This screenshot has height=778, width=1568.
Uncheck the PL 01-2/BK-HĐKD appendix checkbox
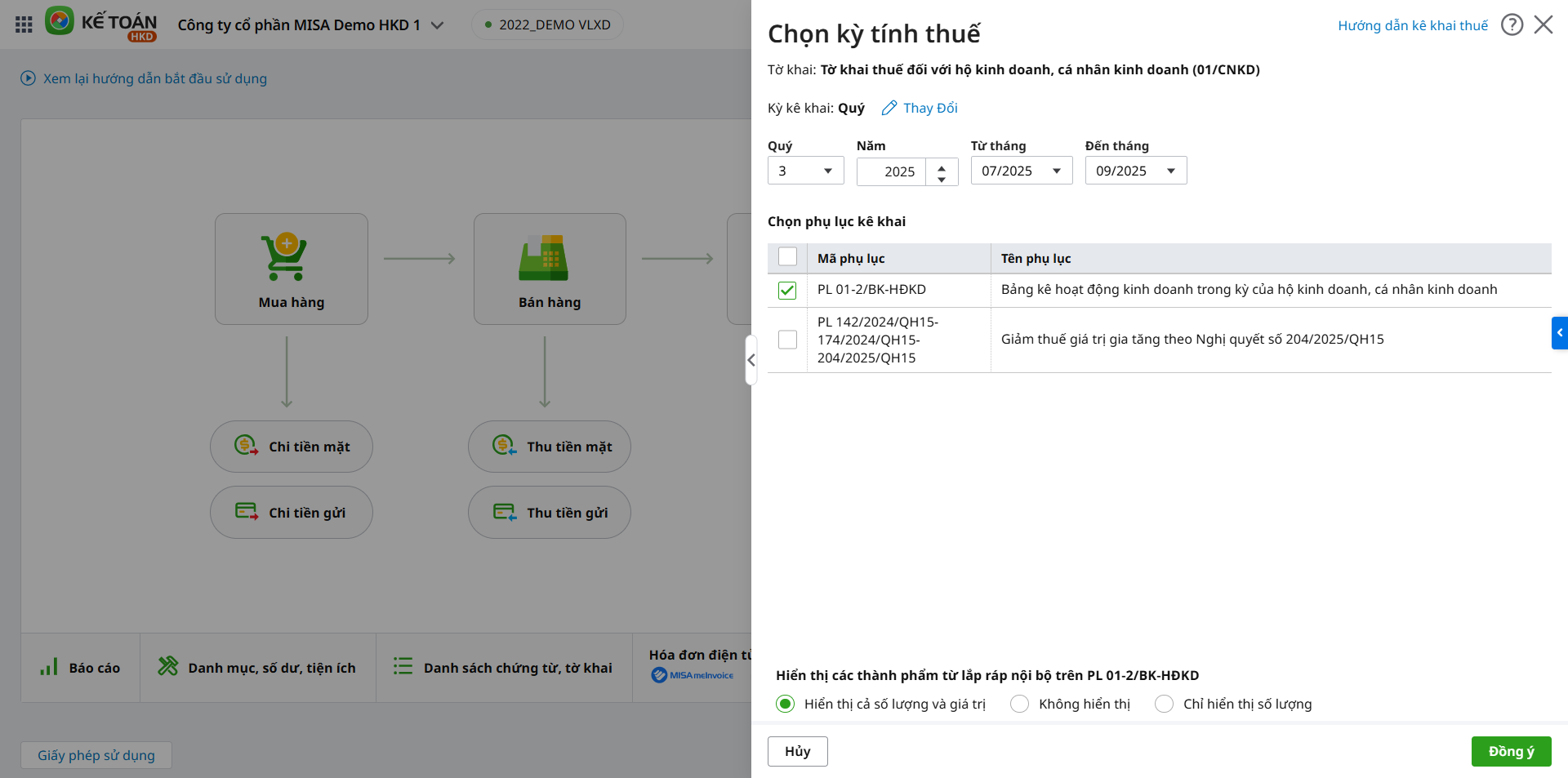pos(787,290)
